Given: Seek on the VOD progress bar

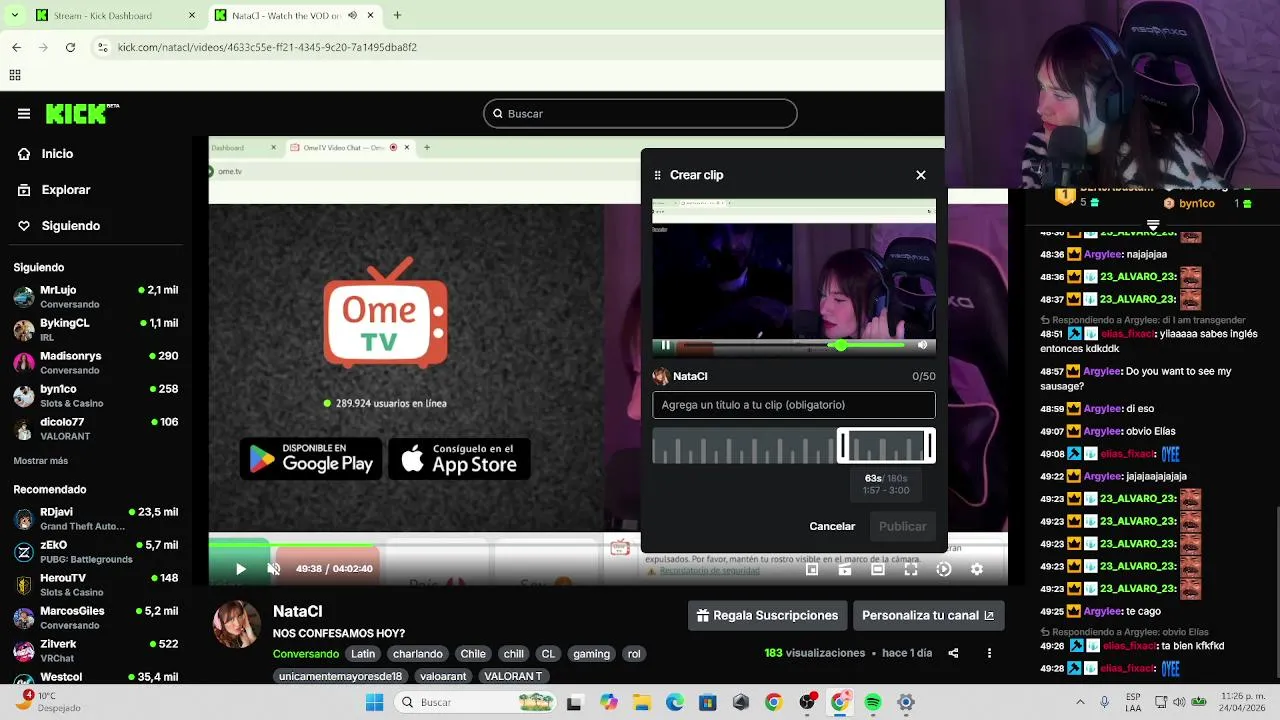Looking at the screenshot, I should click(608, 546).
